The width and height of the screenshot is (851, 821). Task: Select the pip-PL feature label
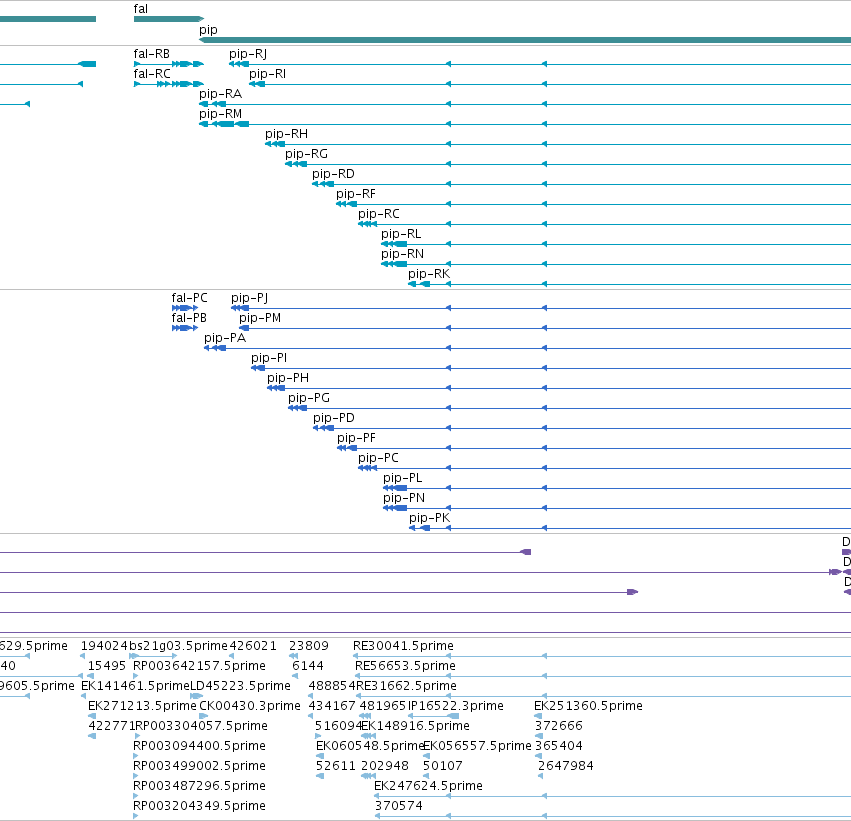(x=403, y=479)
